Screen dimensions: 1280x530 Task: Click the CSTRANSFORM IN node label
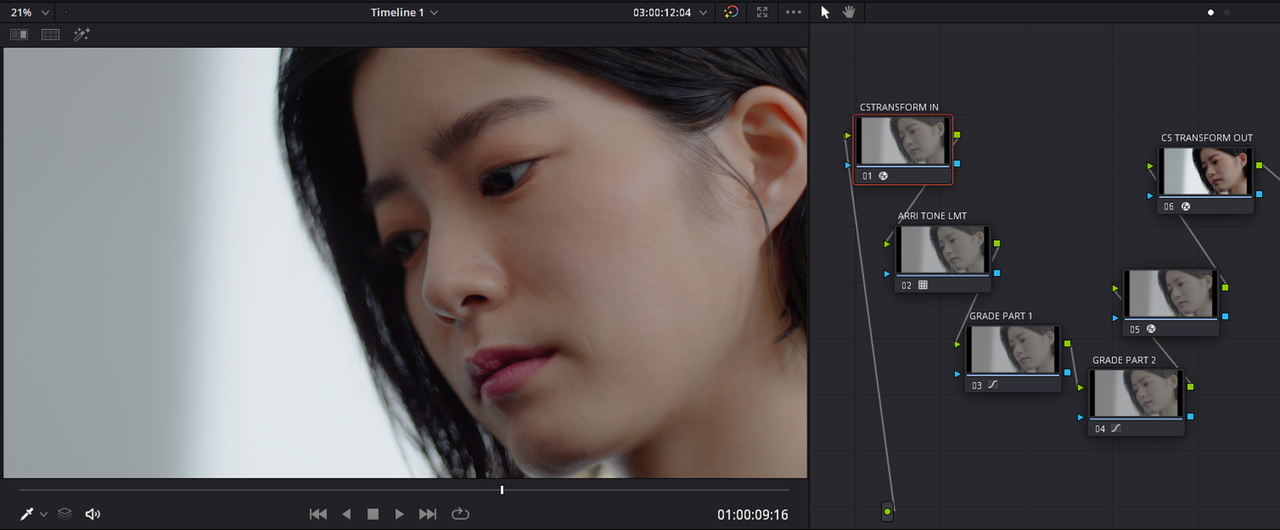pyautogui.click(x=899, y=108)
